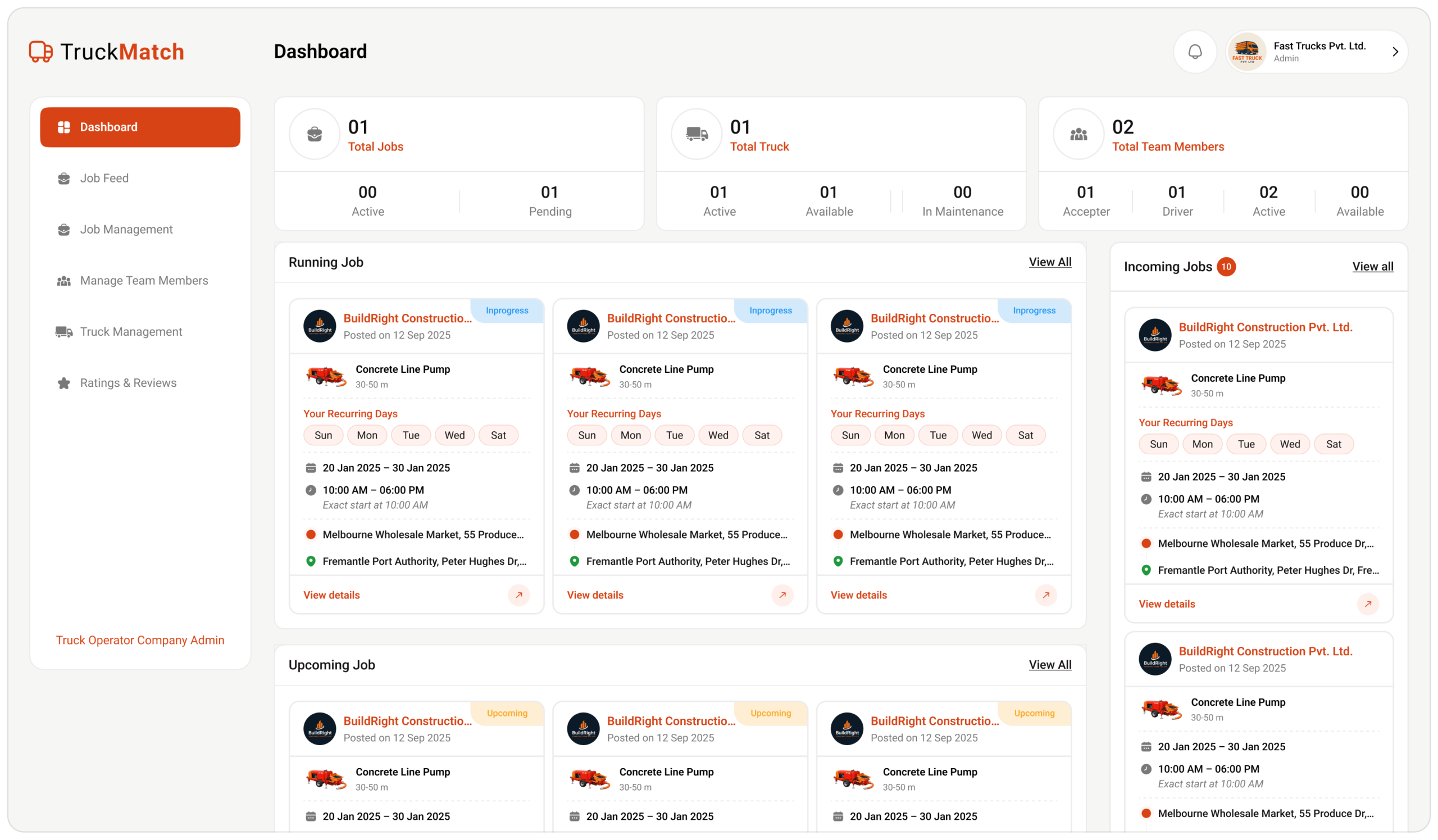Click the TruckMatch logo truck icon

click(x=40, y=52)
